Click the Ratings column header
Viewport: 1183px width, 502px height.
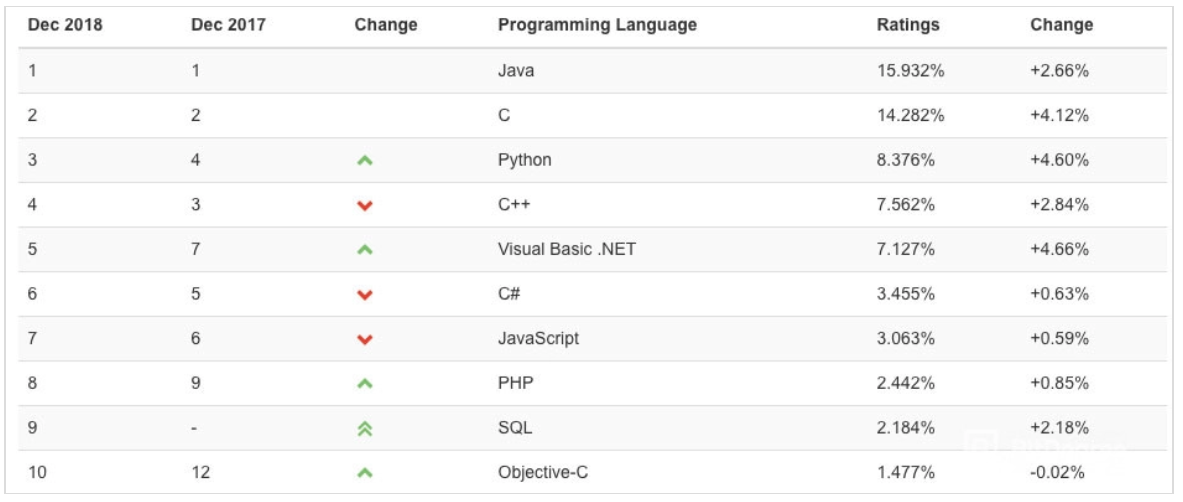point(908,25)
